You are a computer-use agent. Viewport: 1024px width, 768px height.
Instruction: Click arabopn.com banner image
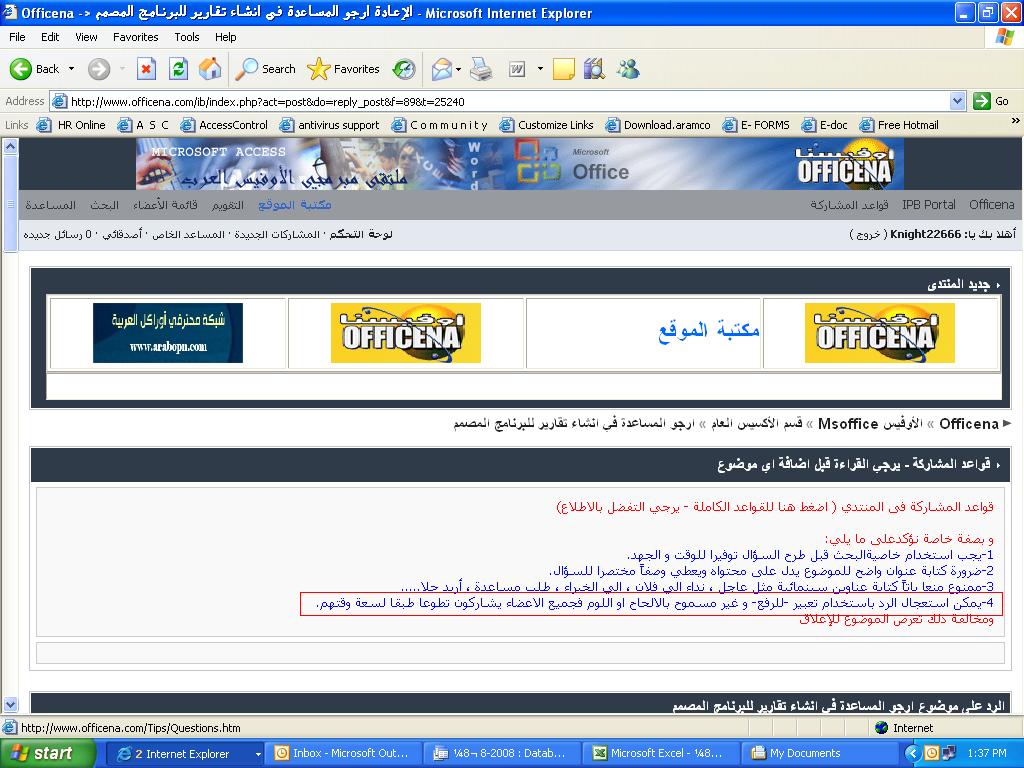pos(168,332)
